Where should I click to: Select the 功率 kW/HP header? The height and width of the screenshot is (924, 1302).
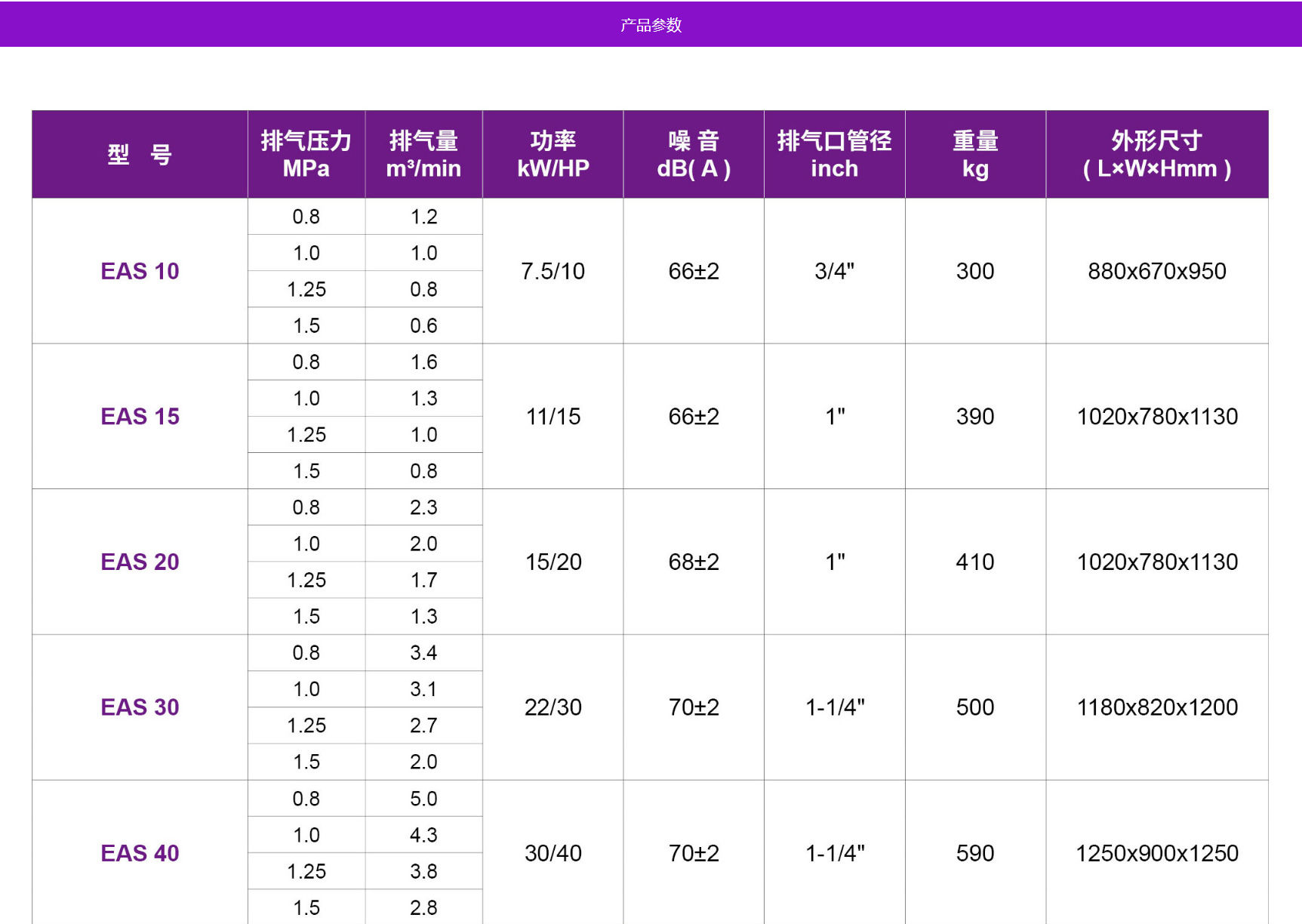(x=553, y=154)
